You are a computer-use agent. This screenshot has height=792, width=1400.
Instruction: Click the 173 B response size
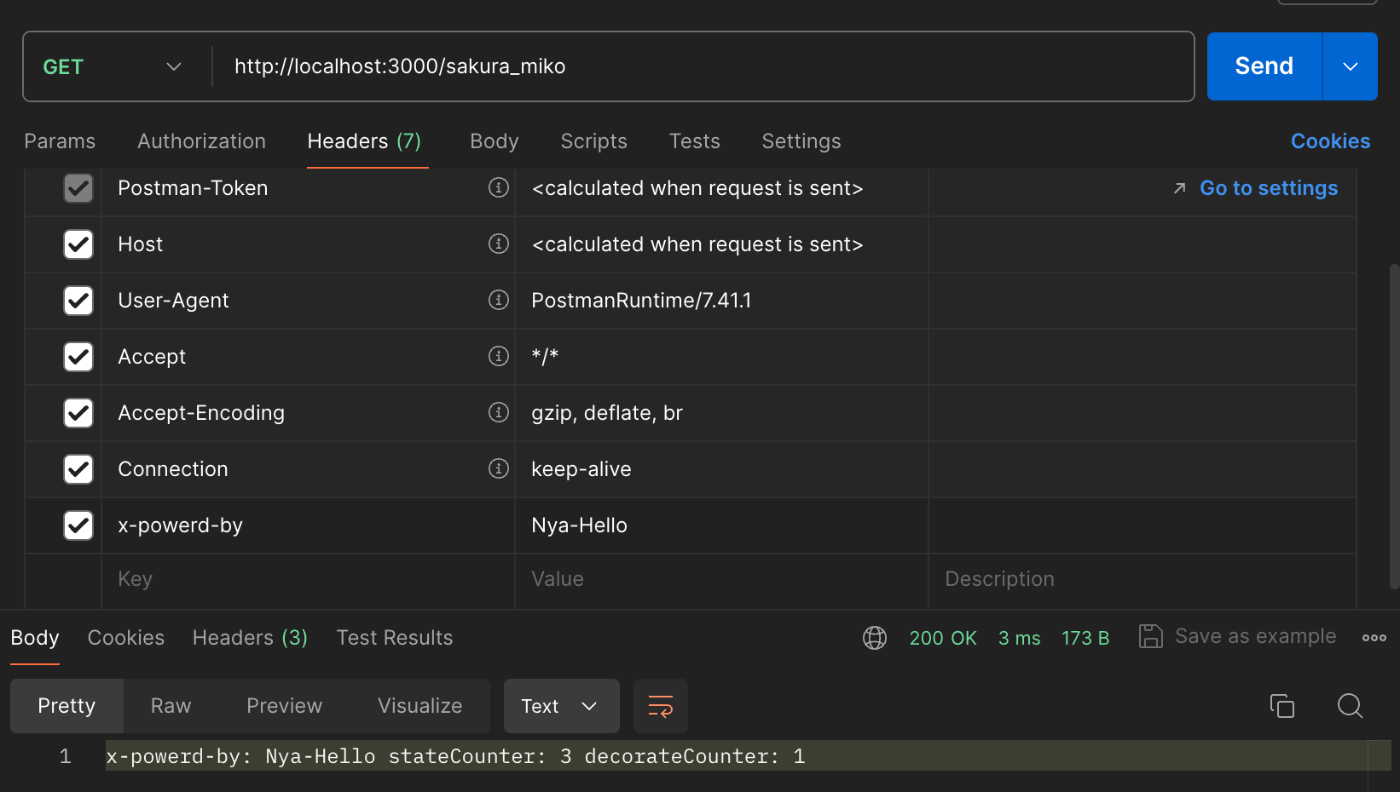[x=1086, y=638]
